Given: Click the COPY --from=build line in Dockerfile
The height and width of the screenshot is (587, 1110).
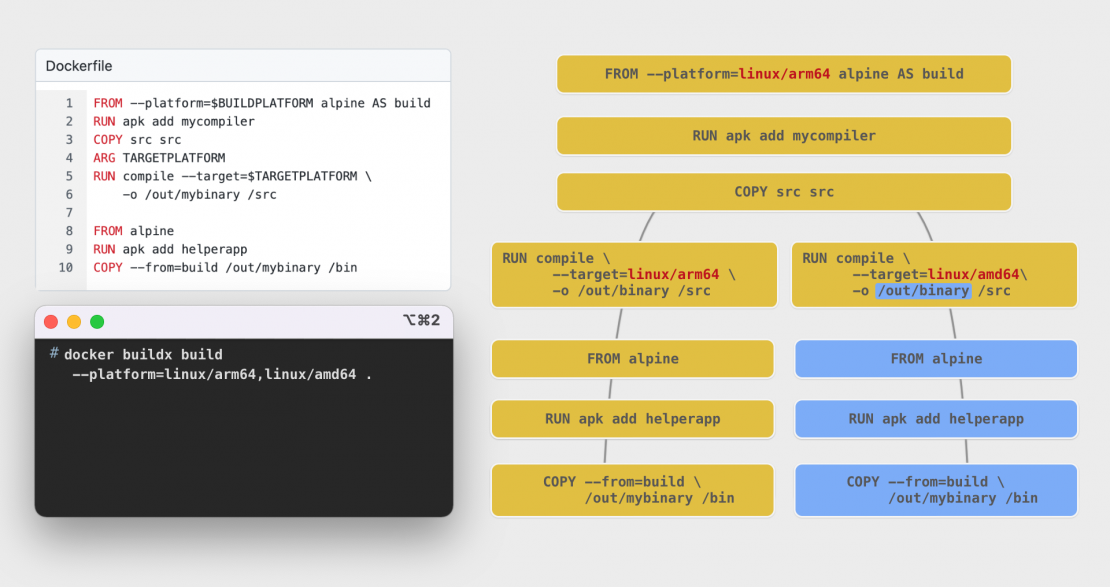Looking at the screenshot, I should pos(225,267).
